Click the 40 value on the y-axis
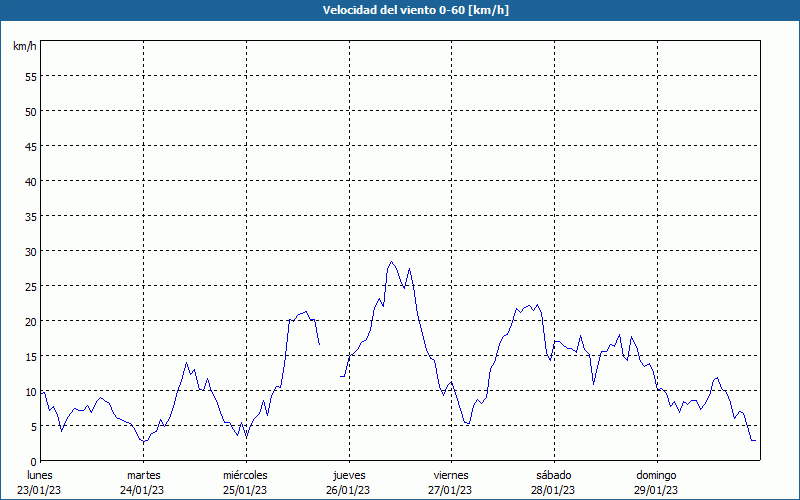This screenshot has width=800, height=500. [31, 182]
